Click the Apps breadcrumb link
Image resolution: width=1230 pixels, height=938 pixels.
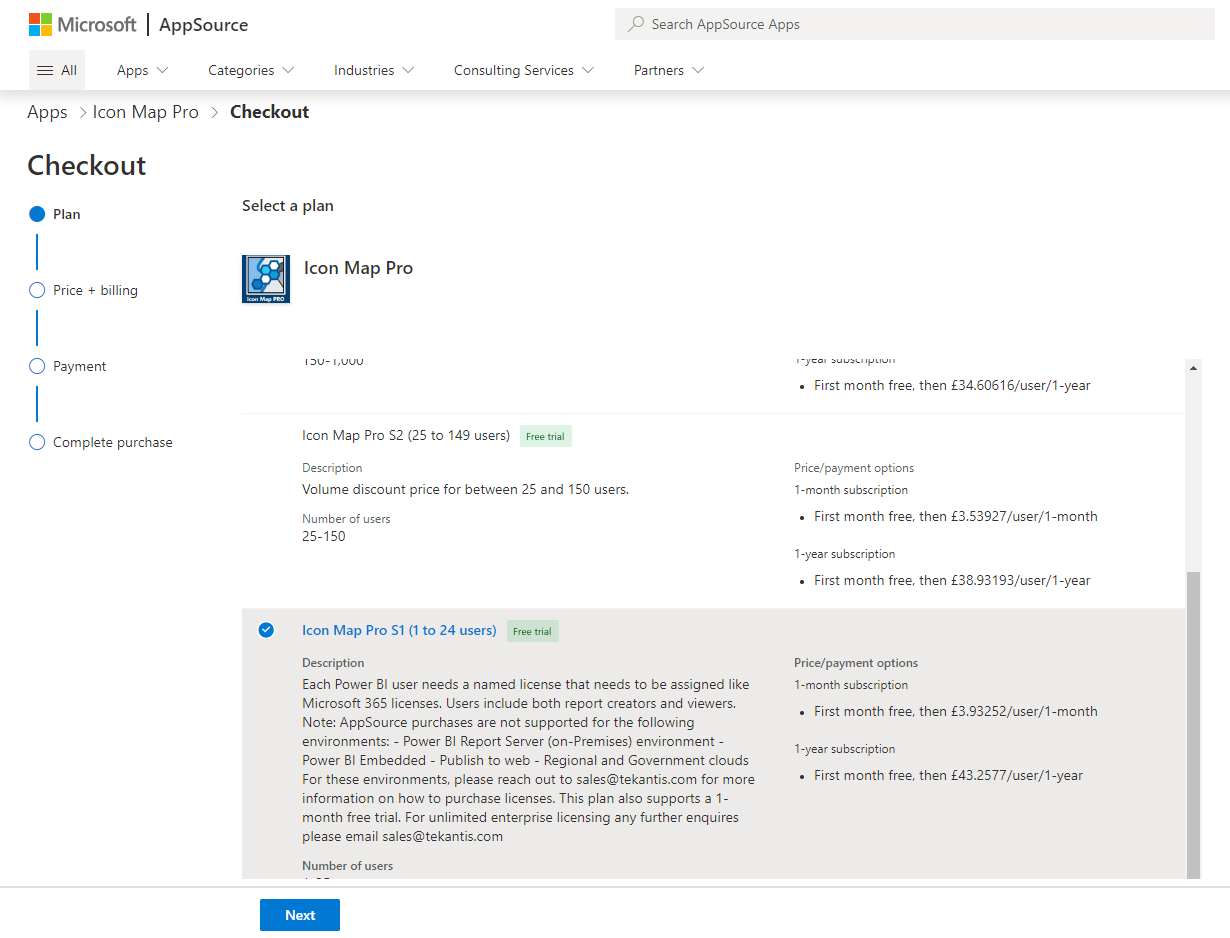(x=47, y=112)
